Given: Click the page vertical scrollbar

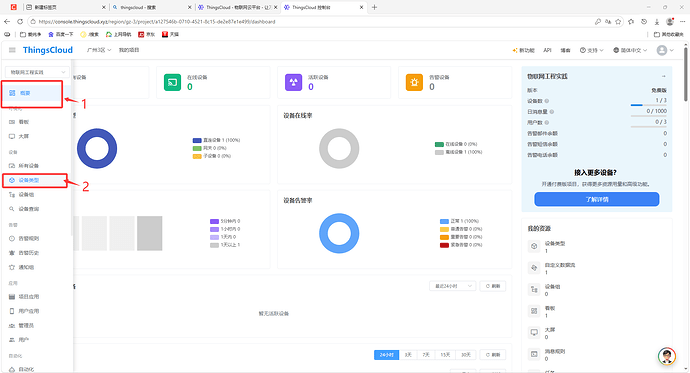Looking at the screenshot, I should (x=686, y=73).
